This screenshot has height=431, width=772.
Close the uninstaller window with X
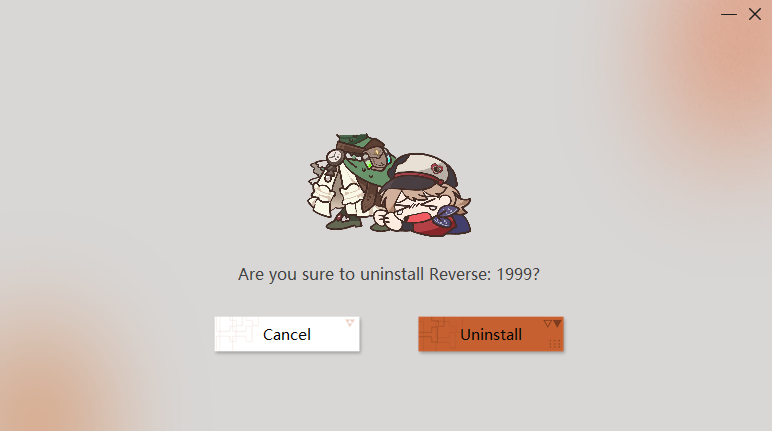tap(755, 14)
